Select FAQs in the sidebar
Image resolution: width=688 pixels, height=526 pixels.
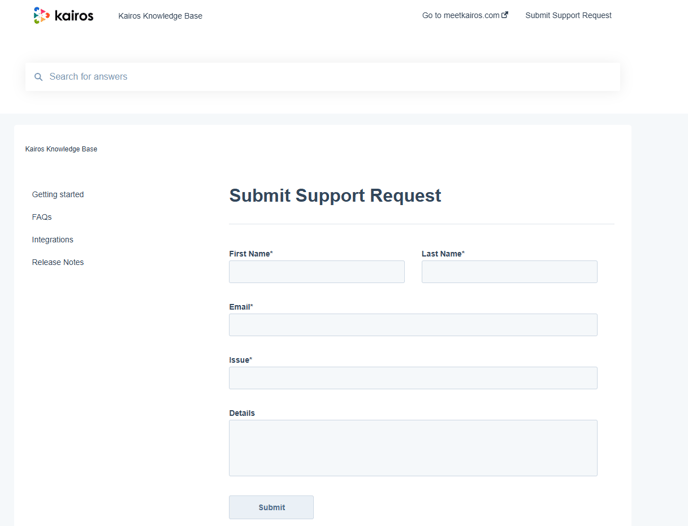(x=42, y=217)
